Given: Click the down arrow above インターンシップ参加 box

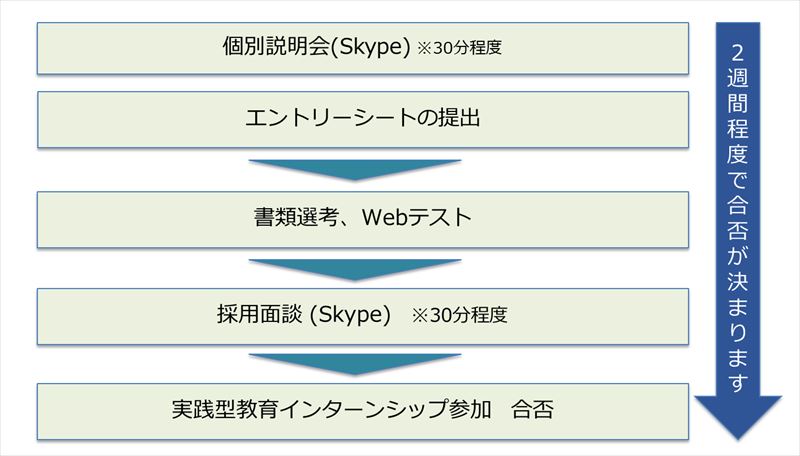Looking at the screenshot, I should click(355, 365).
